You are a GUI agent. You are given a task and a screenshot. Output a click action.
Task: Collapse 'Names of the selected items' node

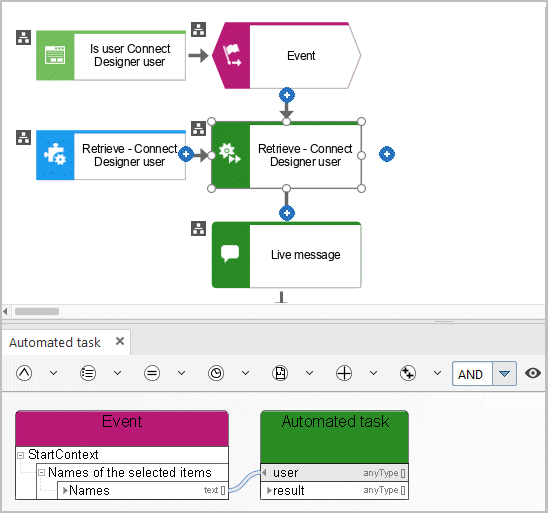pyautogui.click(x=42, y=473)
